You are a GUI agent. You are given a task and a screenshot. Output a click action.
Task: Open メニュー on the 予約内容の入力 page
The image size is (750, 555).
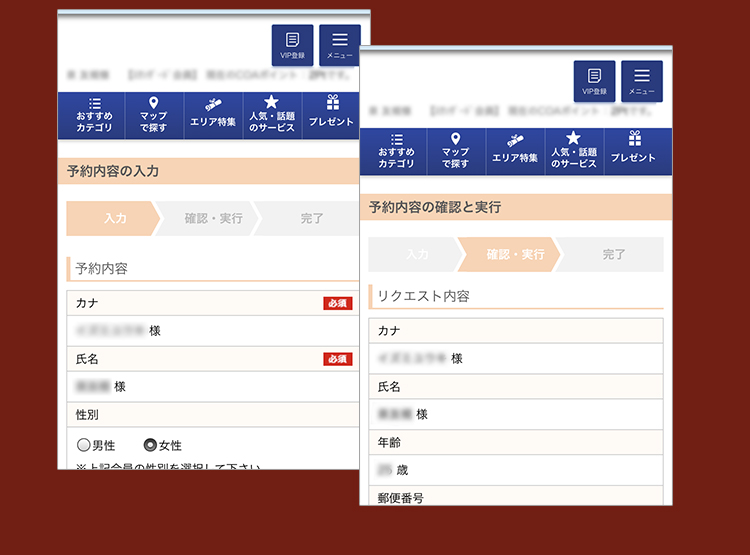coord(340,45)
